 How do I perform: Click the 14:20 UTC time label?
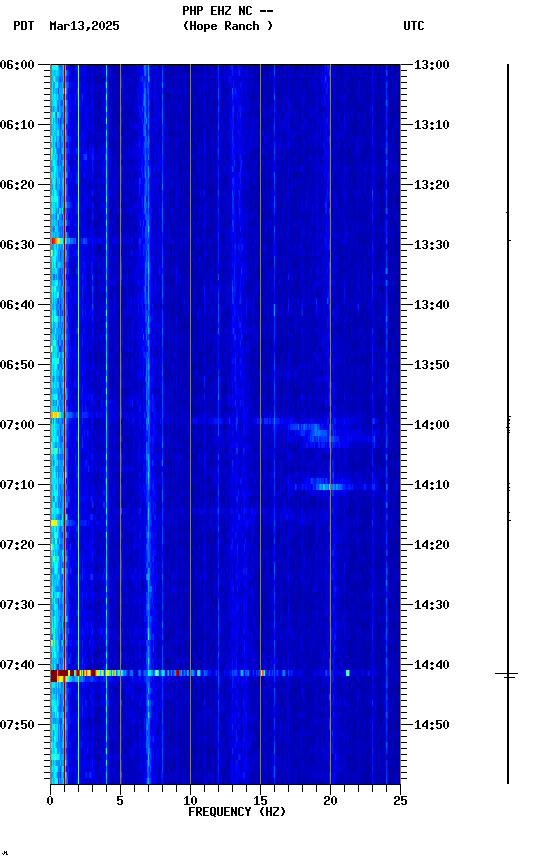pos(432,545)
